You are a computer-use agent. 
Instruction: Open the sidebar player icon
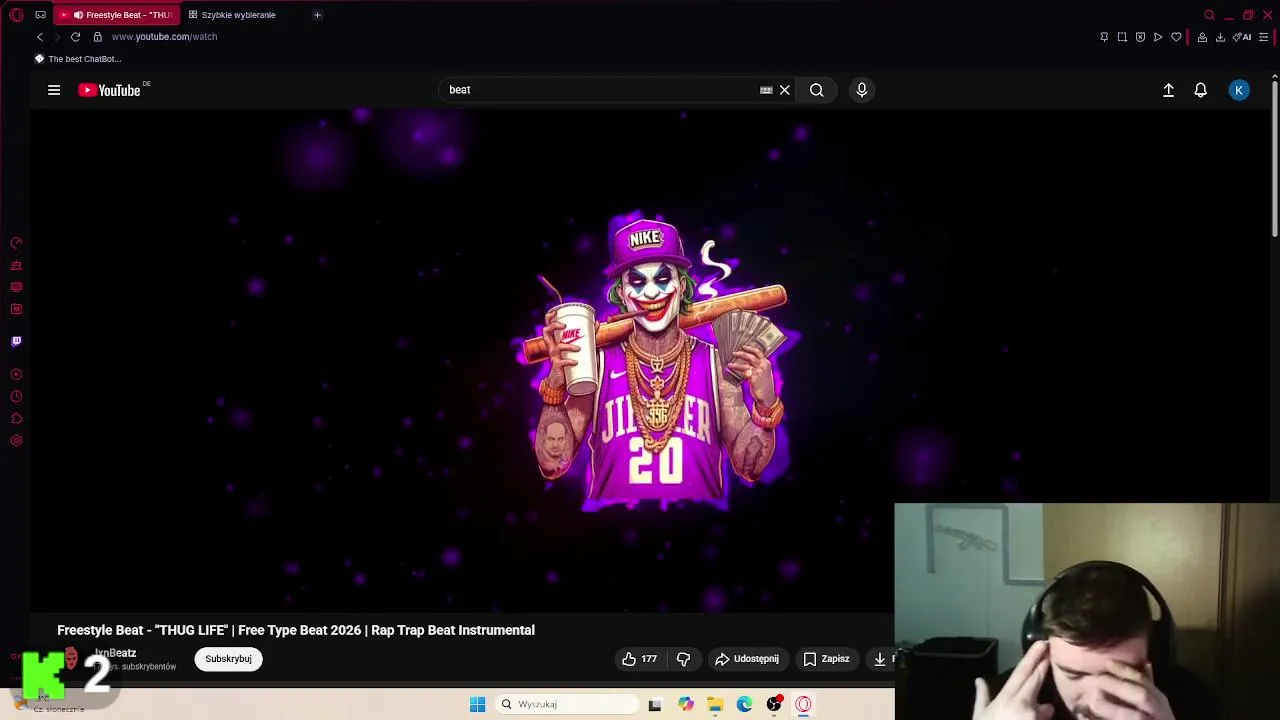[16, 374]
